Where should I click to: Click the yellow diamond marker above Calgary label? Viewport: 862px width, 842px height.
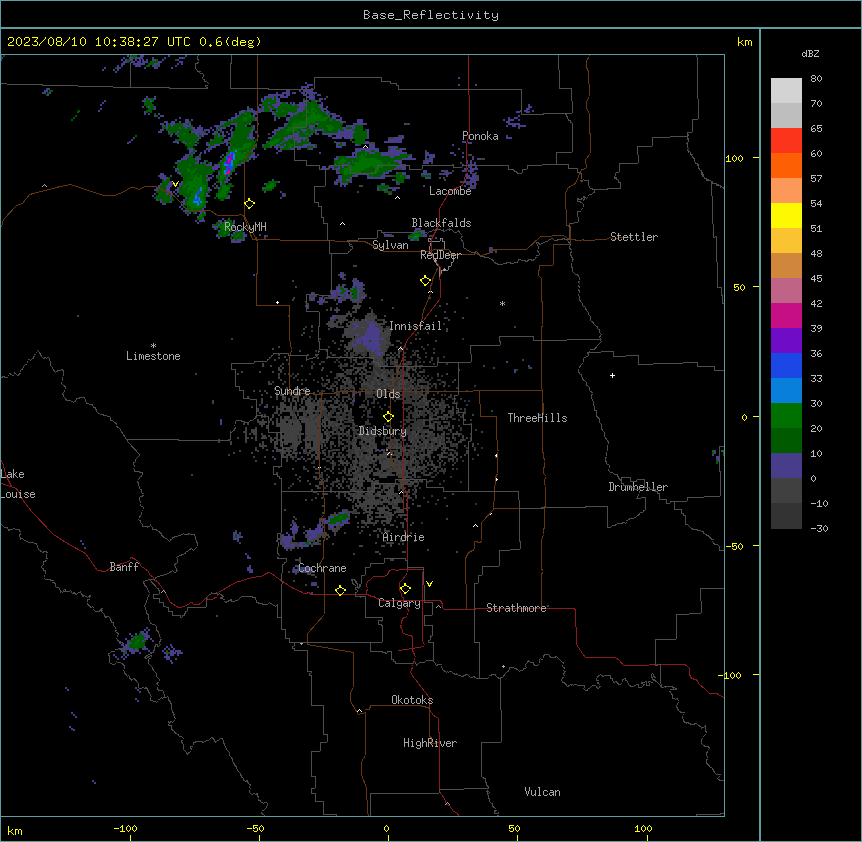click(x=405, y=589)
